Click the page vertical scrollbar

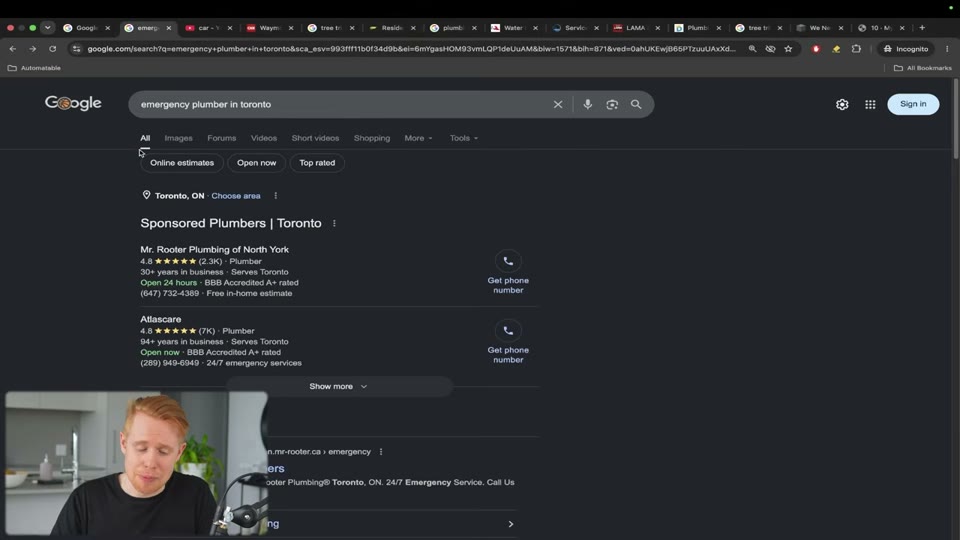[x=956, y=119]
